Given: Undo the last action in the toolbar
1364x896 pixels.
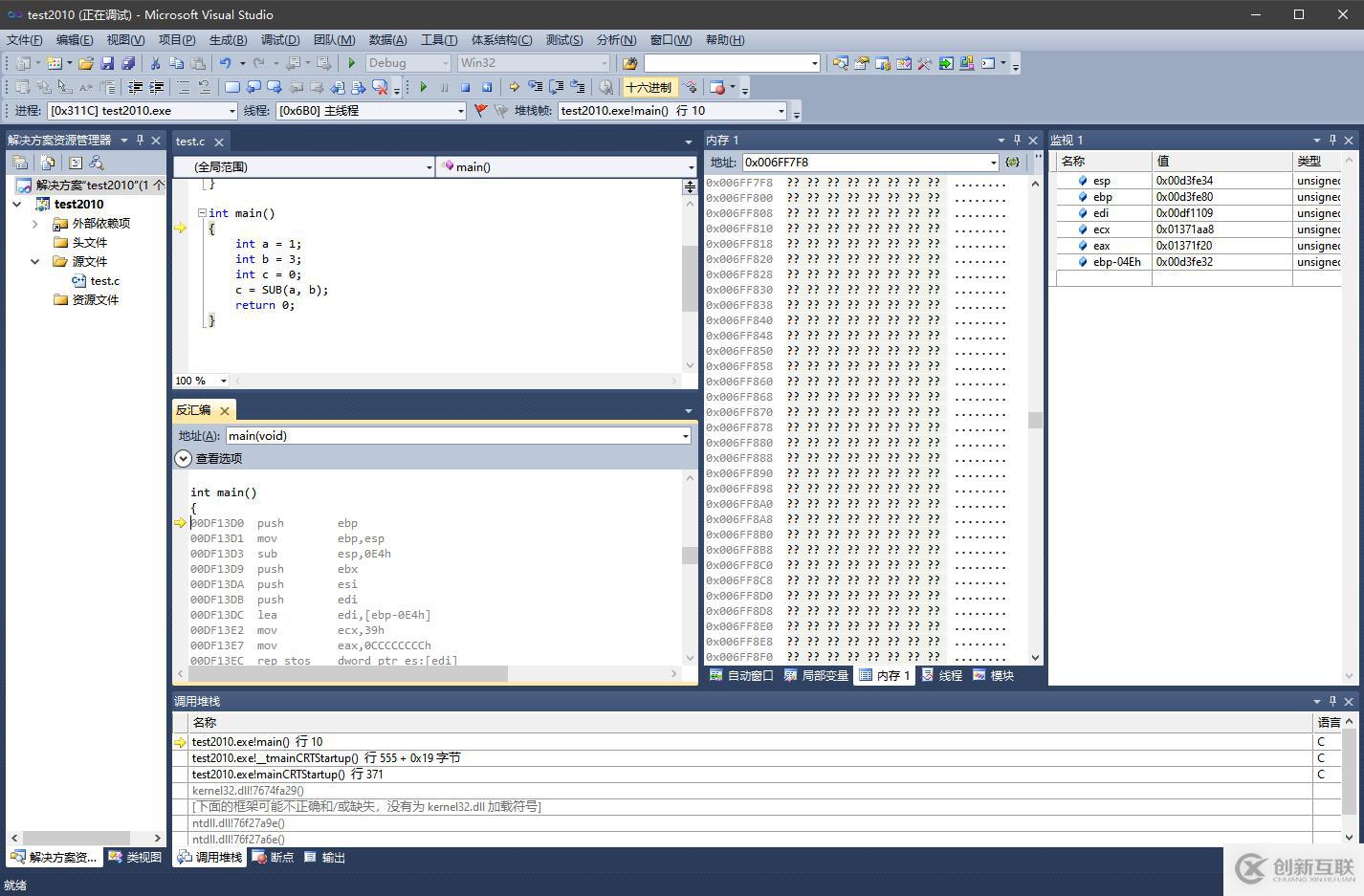Looking at the screenshot, I should click(x=225, y=63).
